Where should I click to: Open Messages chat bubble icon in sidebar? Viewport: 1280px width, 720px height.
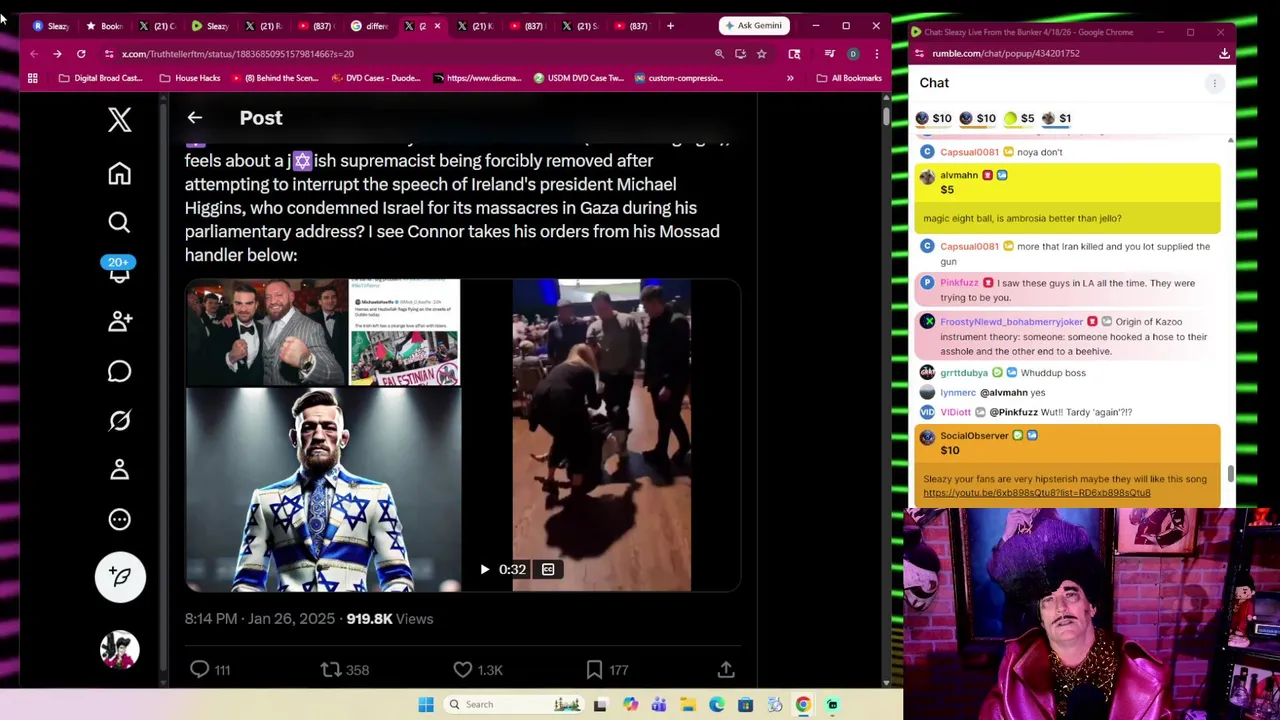click(119, 371)
